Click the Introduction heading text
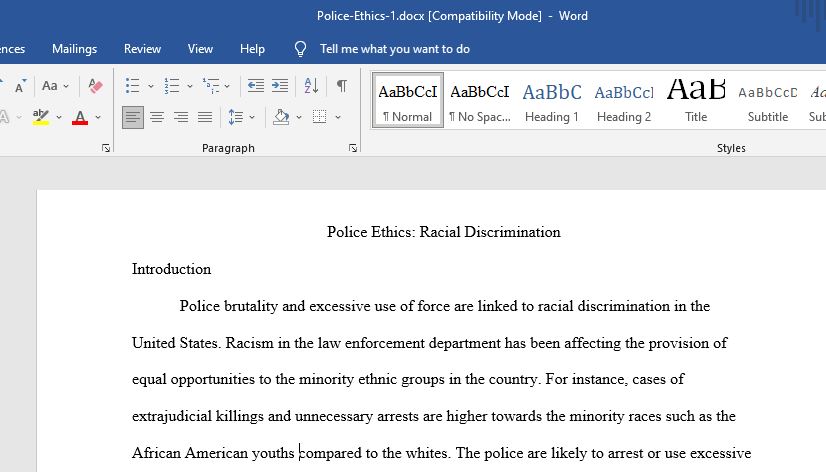Viewport: 826px width, 472px height. 171,269
